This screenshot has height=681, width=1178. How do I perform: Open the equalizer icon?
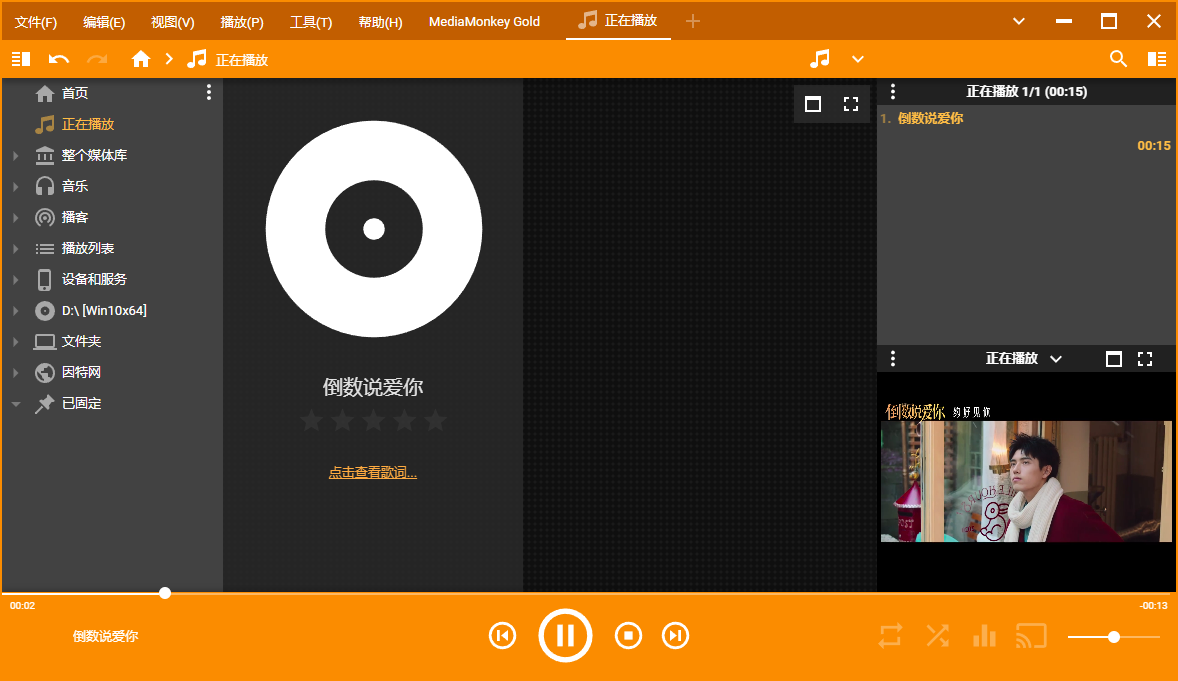(x=984, y=635)
